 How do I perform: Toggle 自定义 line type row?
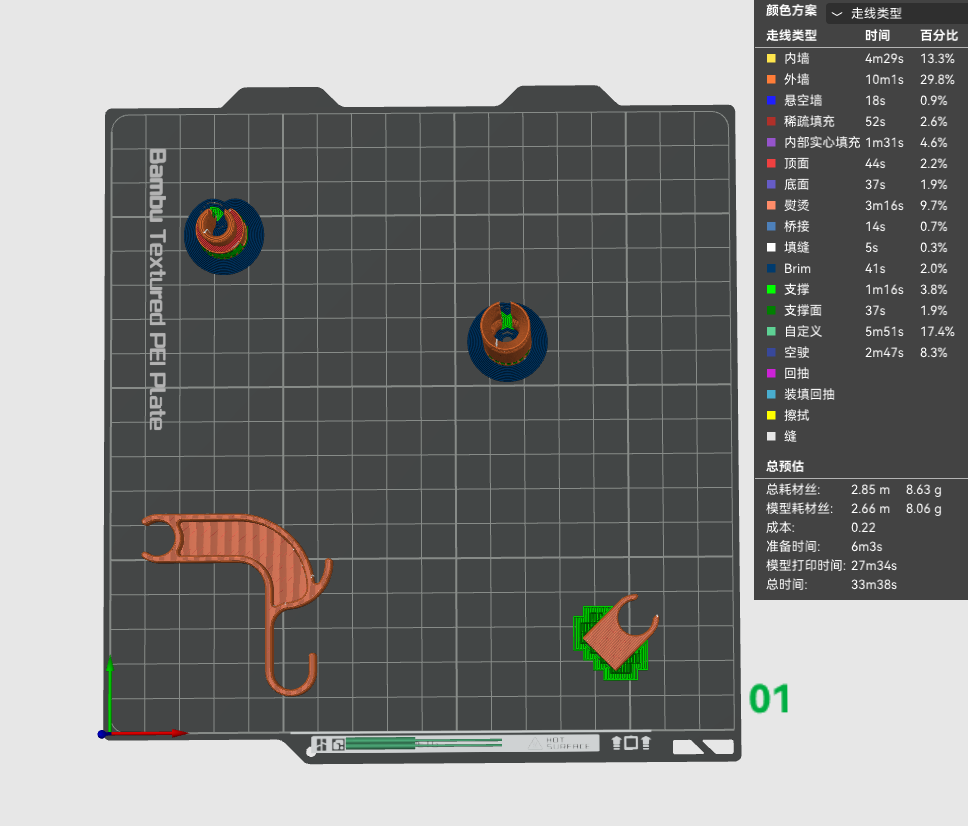tap(861, 331)
